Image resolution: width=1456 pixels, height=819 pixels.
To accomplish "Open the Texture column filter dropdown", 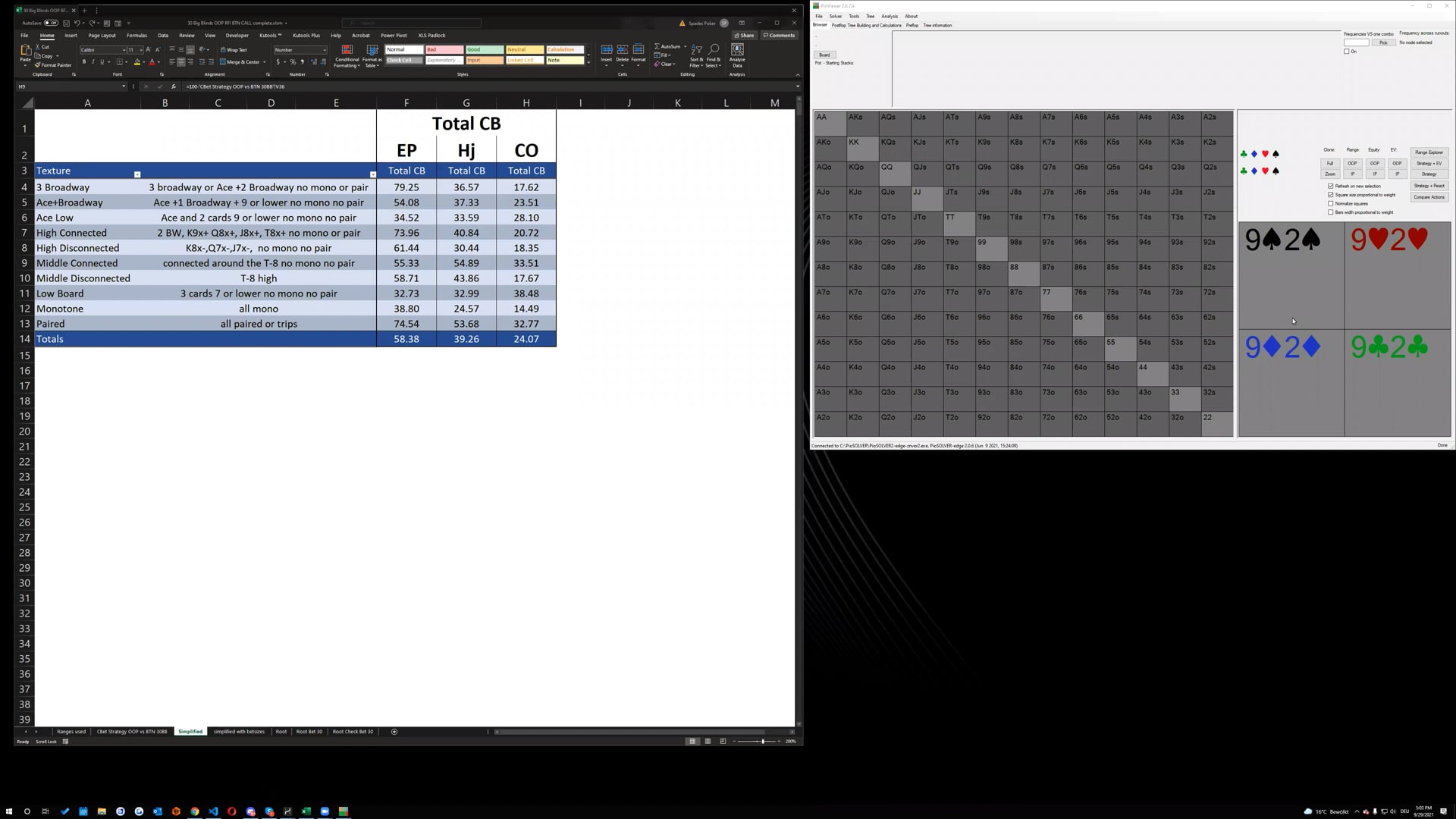I will [x=137, y=174].
